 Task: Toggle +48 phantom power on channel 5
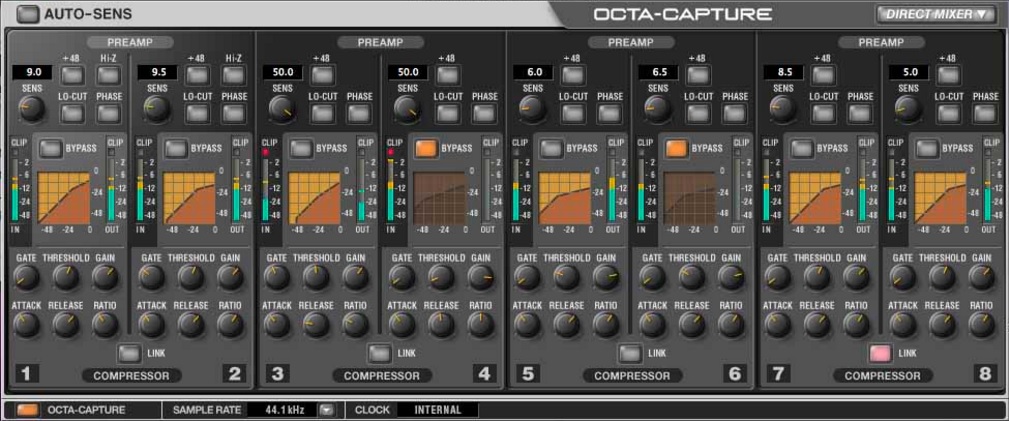574,75
